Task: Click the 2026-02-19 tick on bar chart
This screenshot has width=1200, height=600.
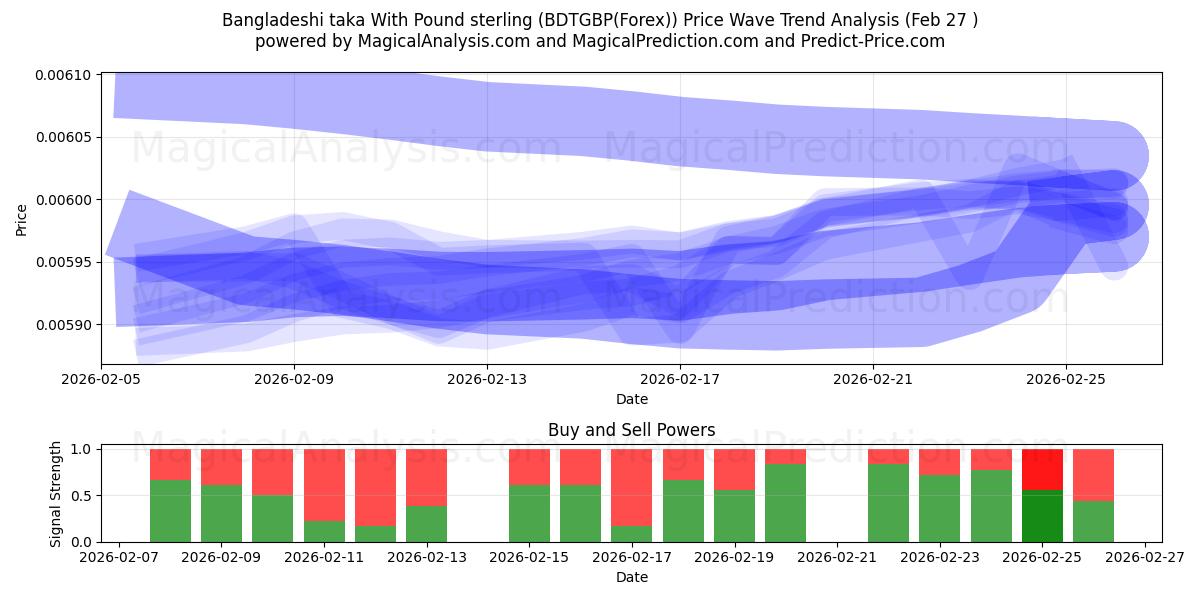Action: pyautogui.click(x=734, y=557)
